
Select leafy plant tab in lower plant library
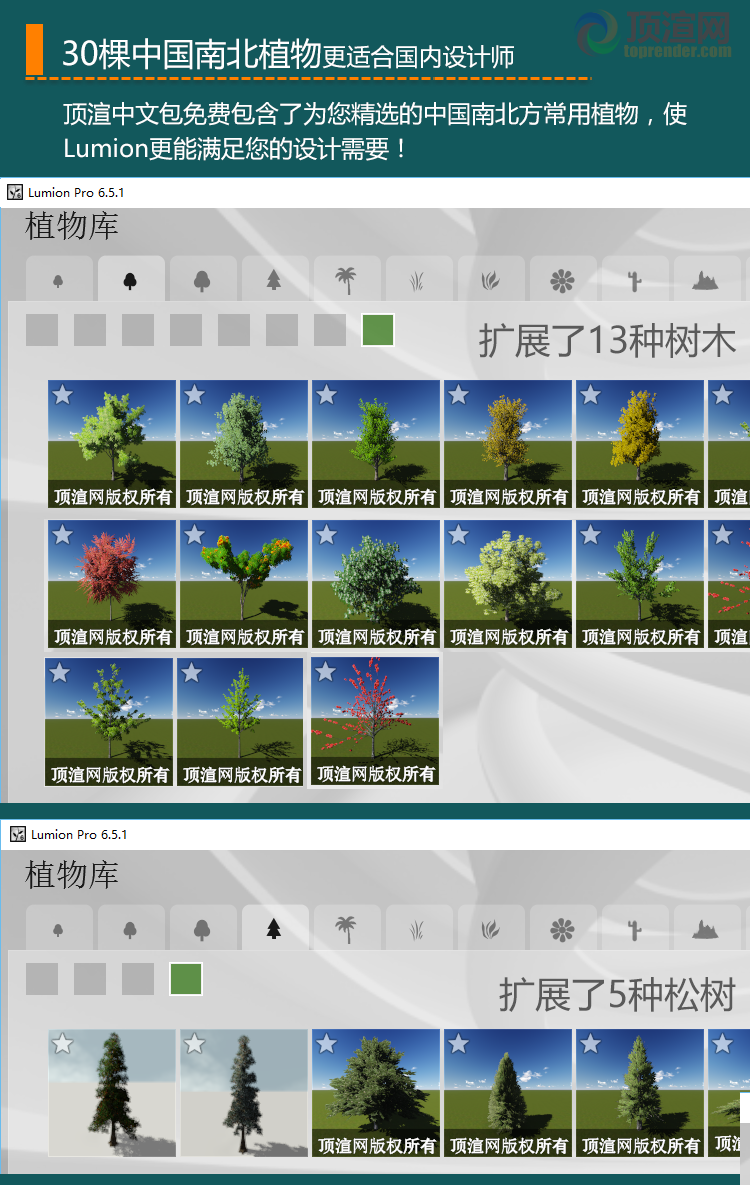tap(491, 928)
